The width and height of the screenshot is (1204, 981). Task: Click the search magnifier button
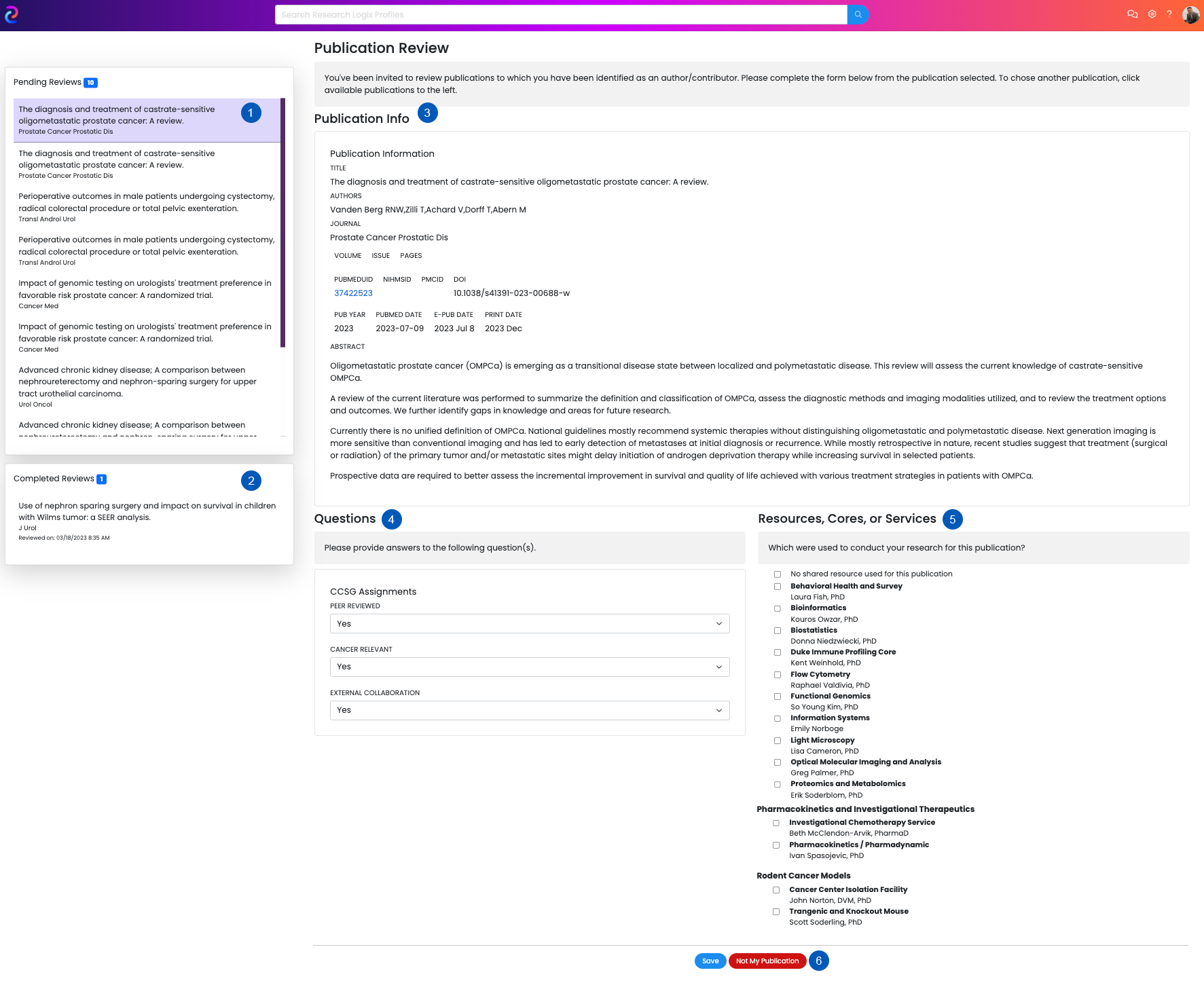[x=857, y=14]
